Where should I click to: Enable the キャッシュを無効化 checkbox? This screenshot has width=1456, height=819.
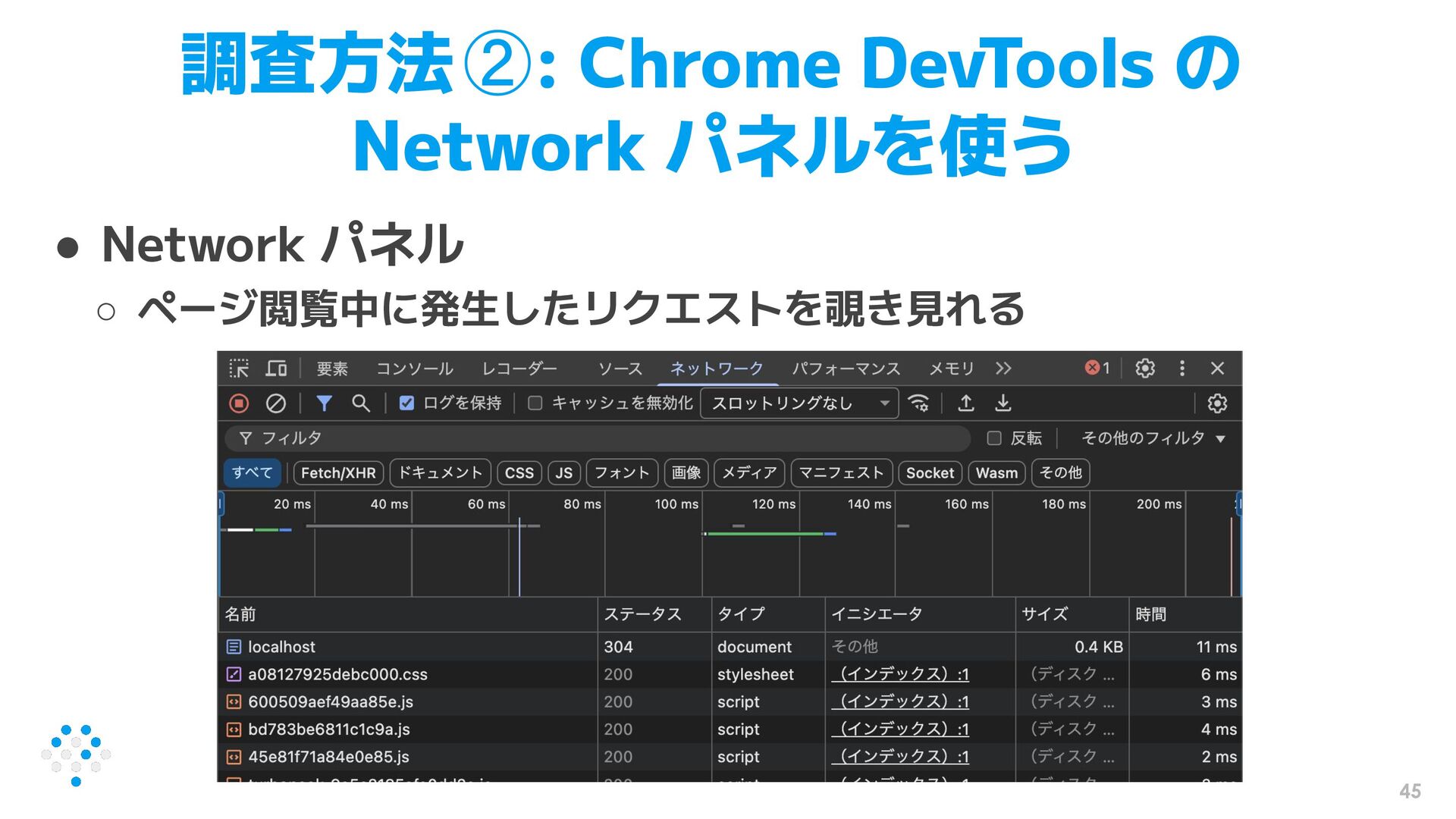pos(535,403)
